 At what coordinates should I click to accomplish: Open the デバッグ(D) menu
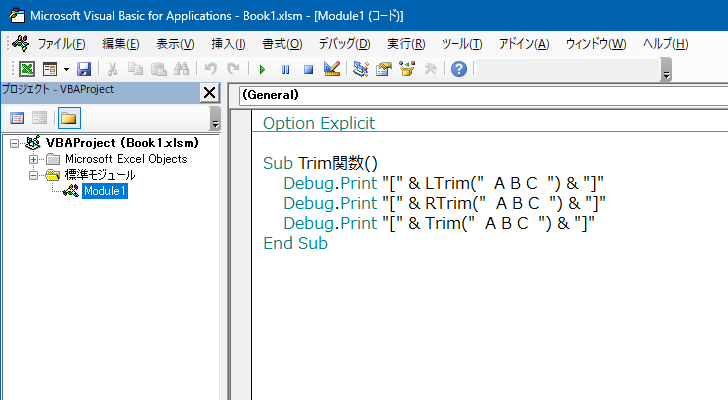344,44
